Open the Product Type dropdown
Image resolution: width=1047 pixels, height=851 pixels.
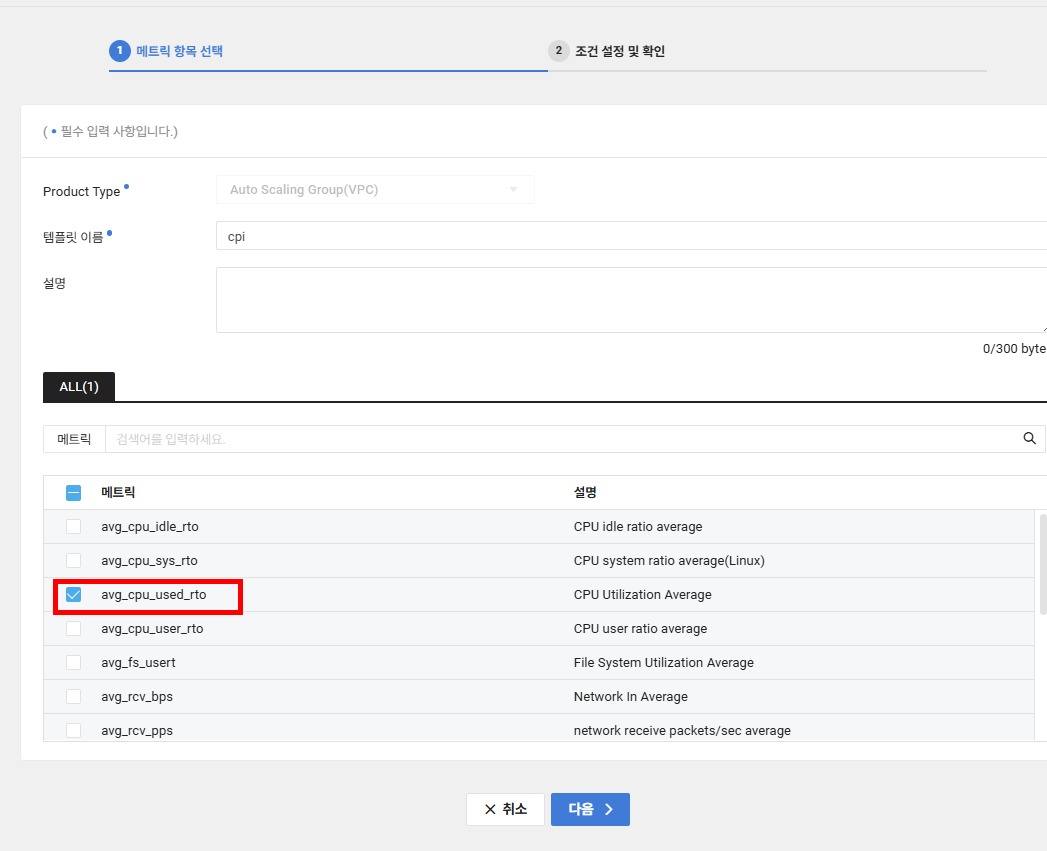[375, 190]
